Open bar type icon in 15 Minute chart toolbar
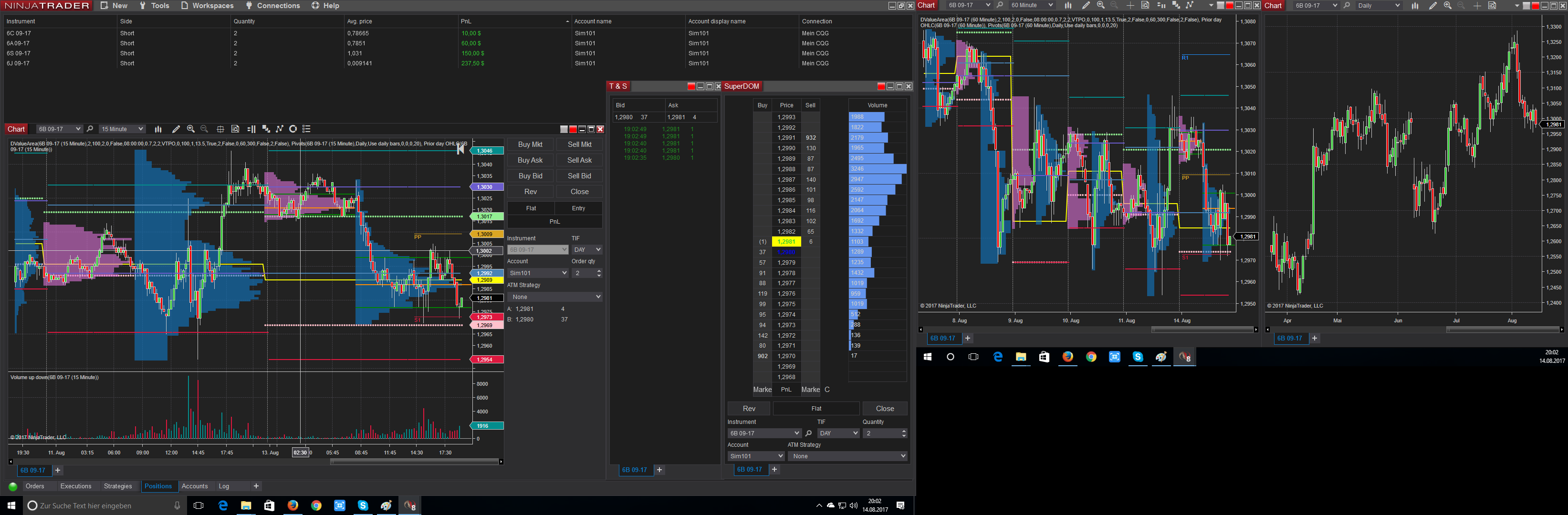Screen dimensions: 1568x515 coord(158,129)
